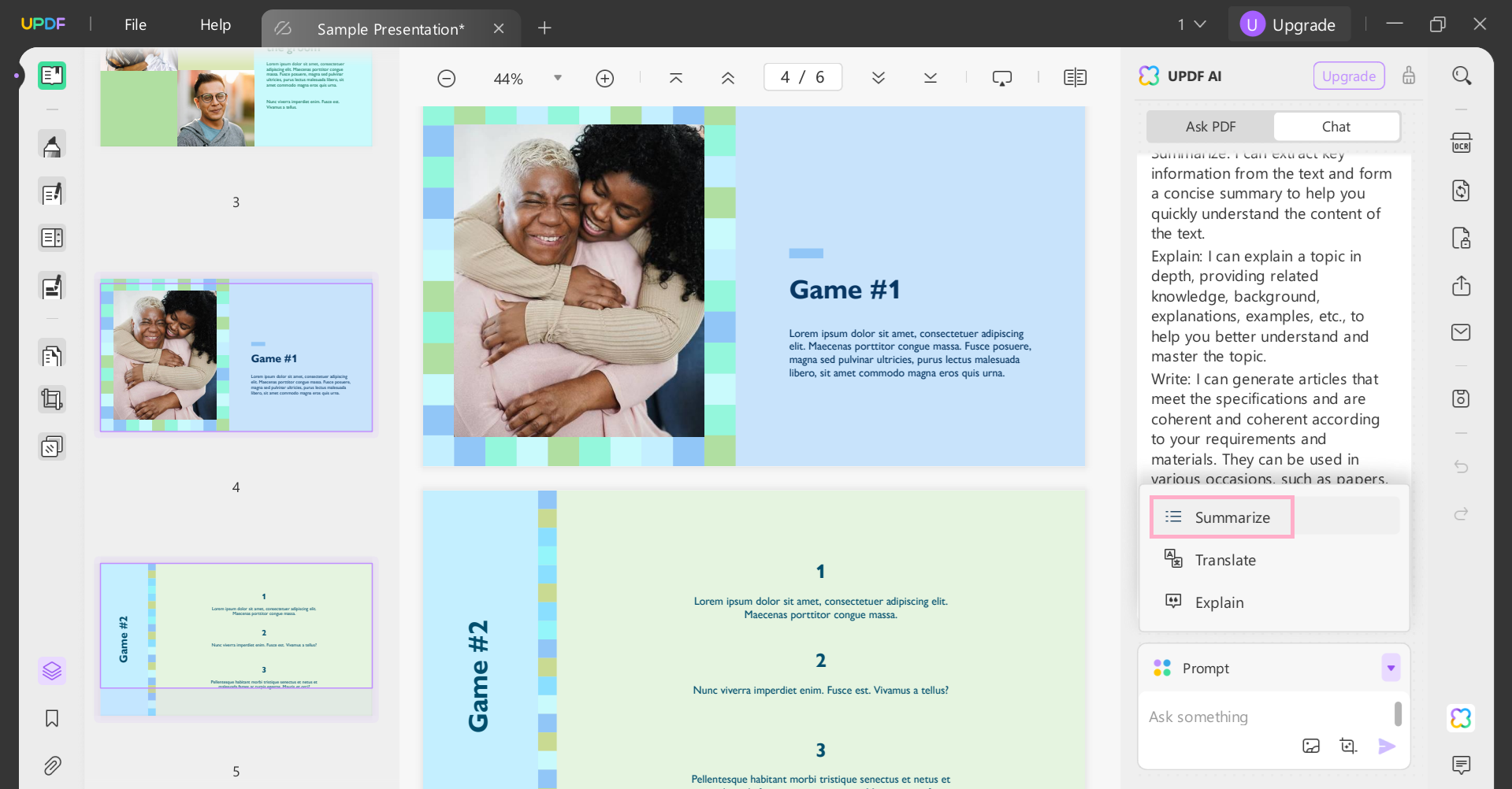
Task: Select the Annotate highlighter tool
Action: (52, 144)
